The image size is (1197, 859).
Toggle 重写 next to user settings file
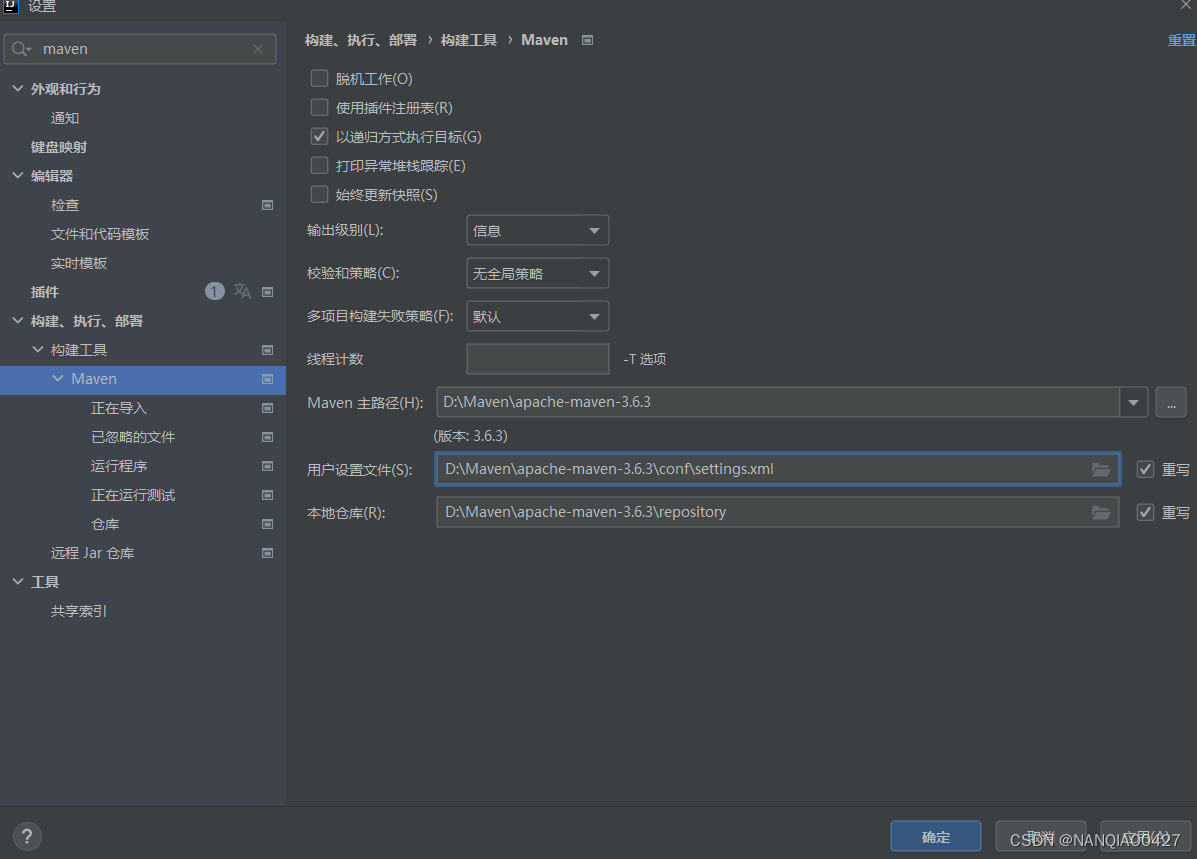[x=1145, y=469]
